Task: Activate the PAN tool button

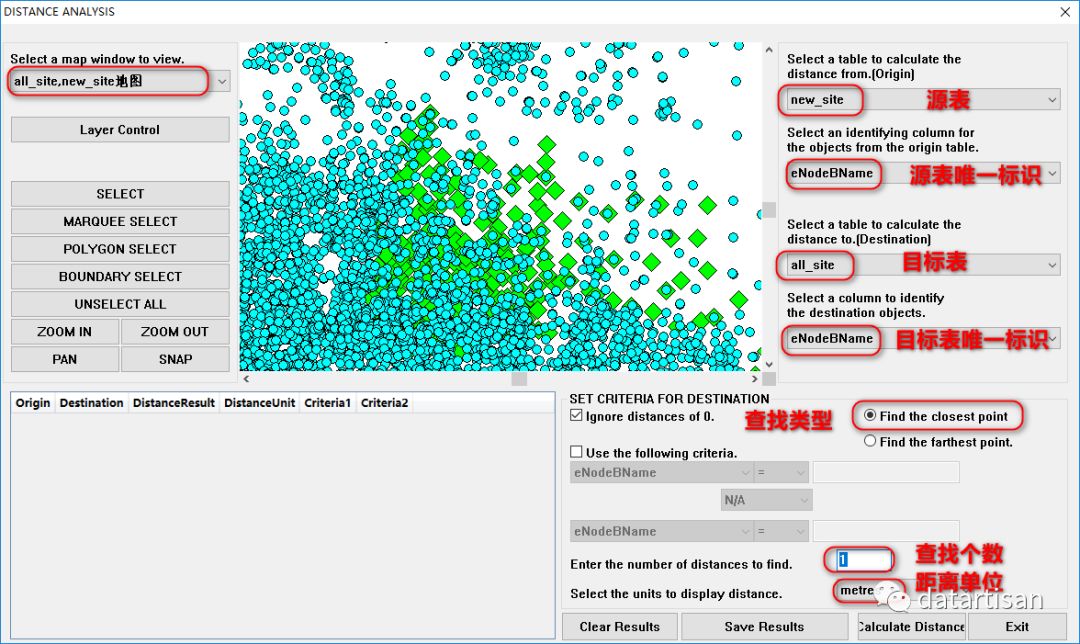Action: [65, 360]
